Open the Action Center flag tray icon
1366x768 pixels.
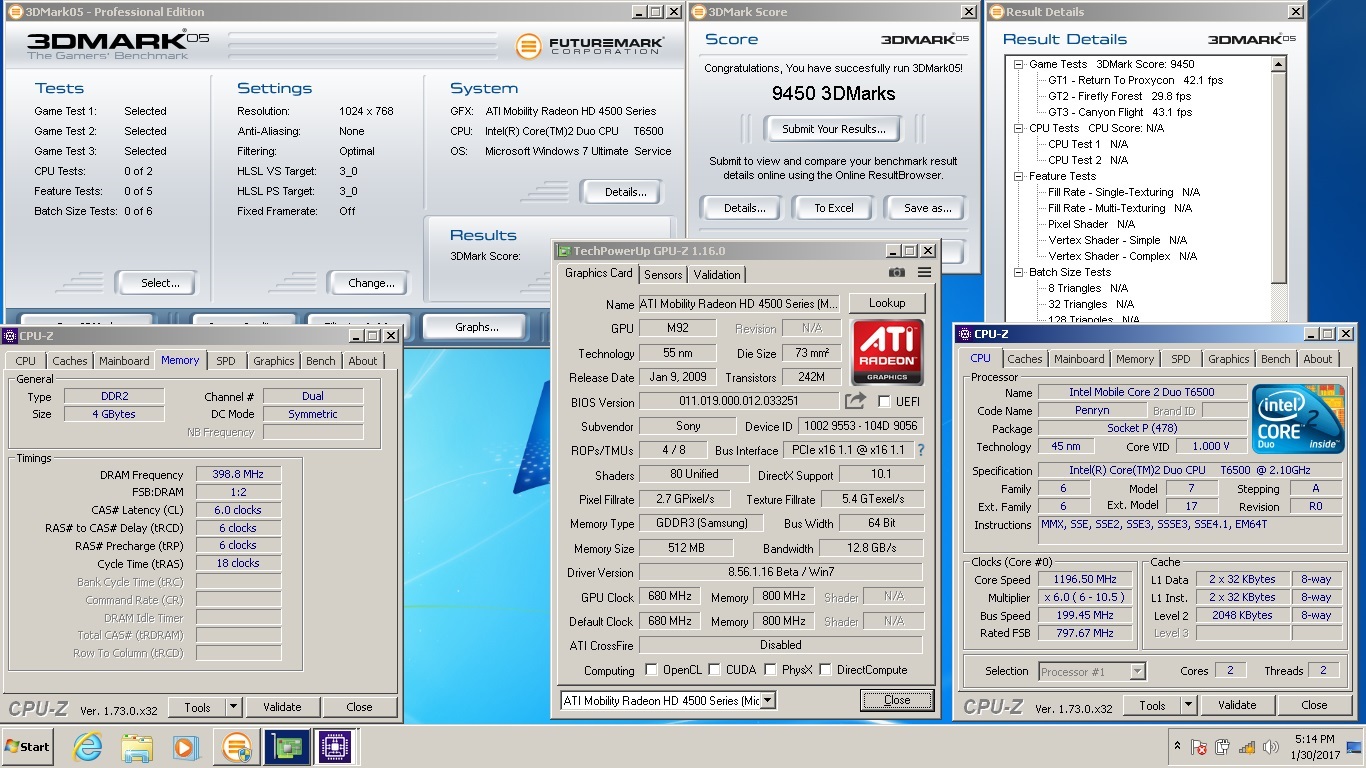(x=1198, y=747)
